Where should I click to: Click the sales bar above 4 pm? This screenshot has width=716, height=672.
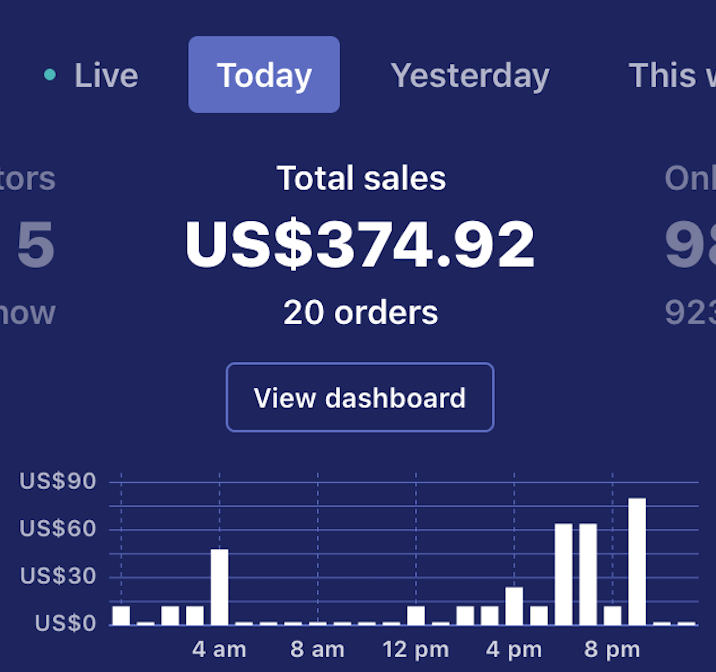[514, 605]
